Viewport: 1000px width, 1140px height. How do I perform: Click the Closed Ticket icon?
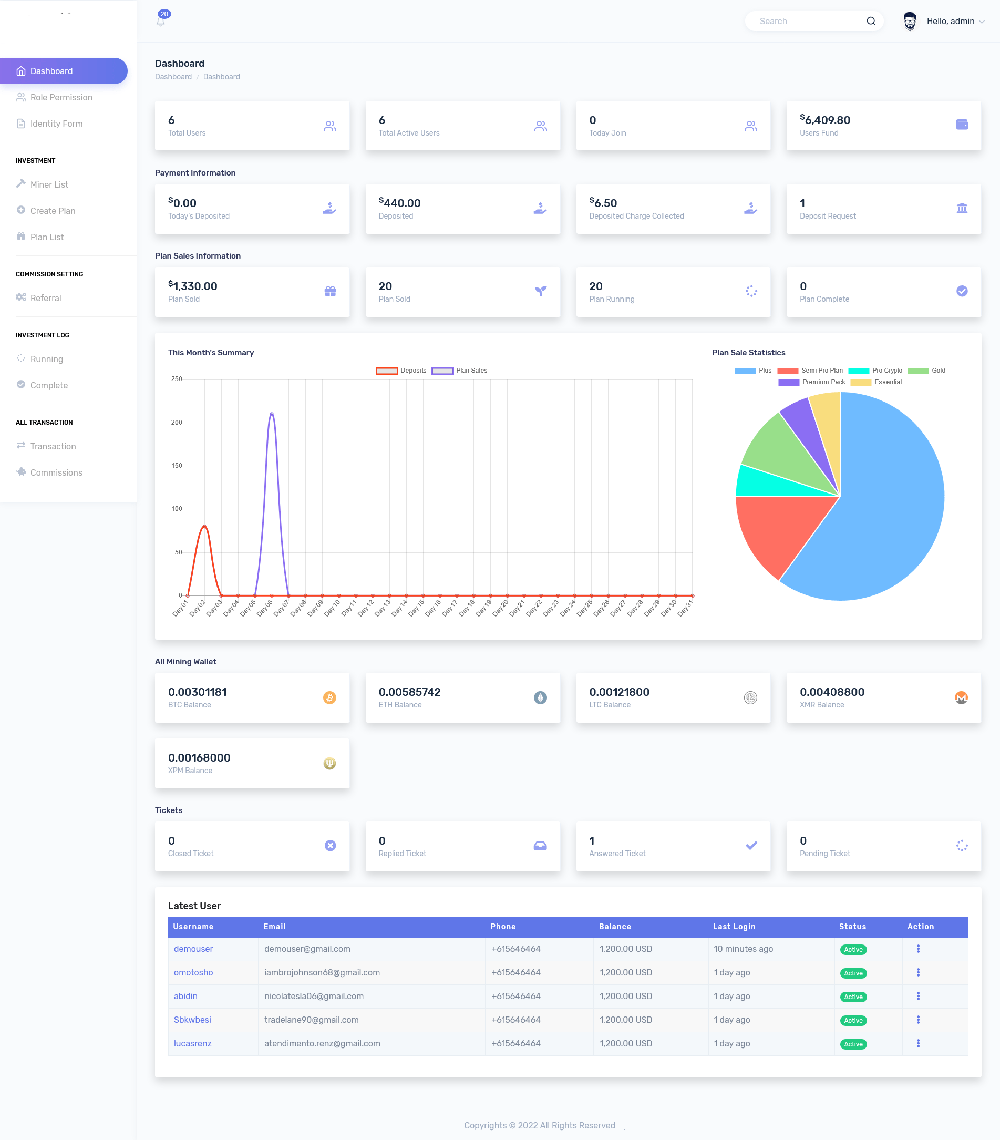330,846
